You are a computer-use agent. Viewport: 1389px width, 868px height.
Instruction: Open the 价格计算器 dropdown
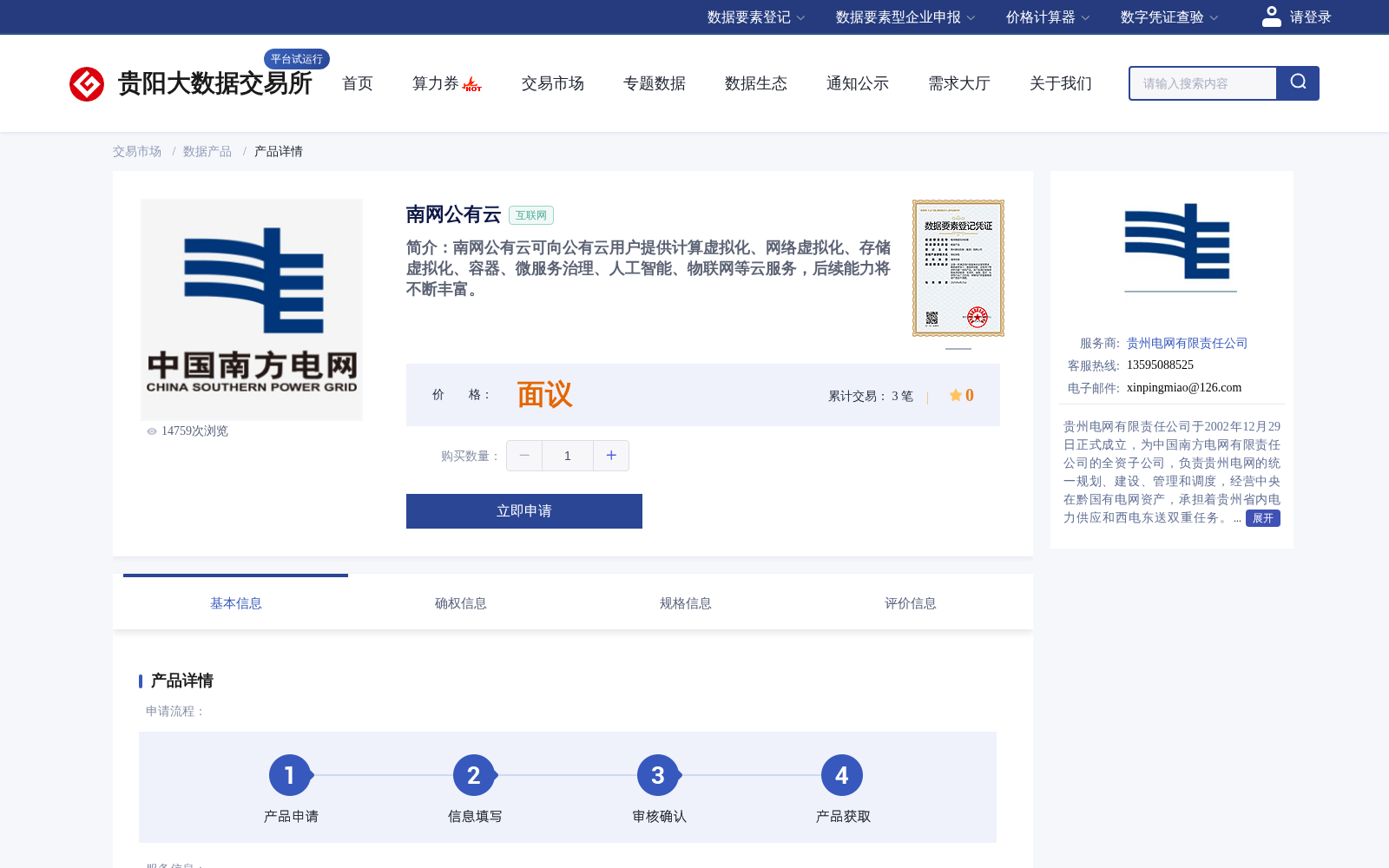1048,17
